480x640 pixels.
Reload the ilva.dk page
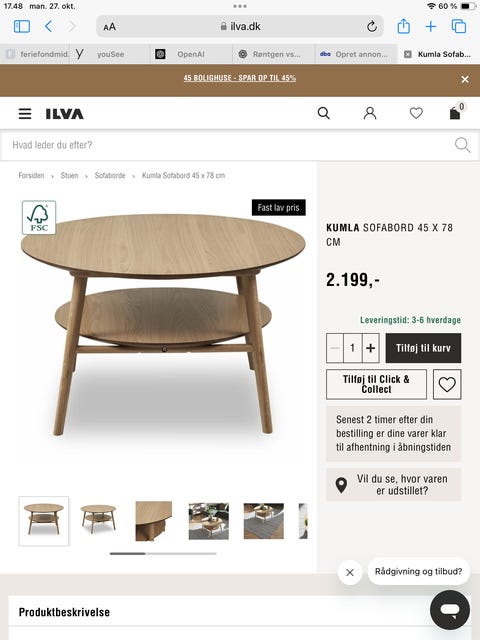[371, 27]
